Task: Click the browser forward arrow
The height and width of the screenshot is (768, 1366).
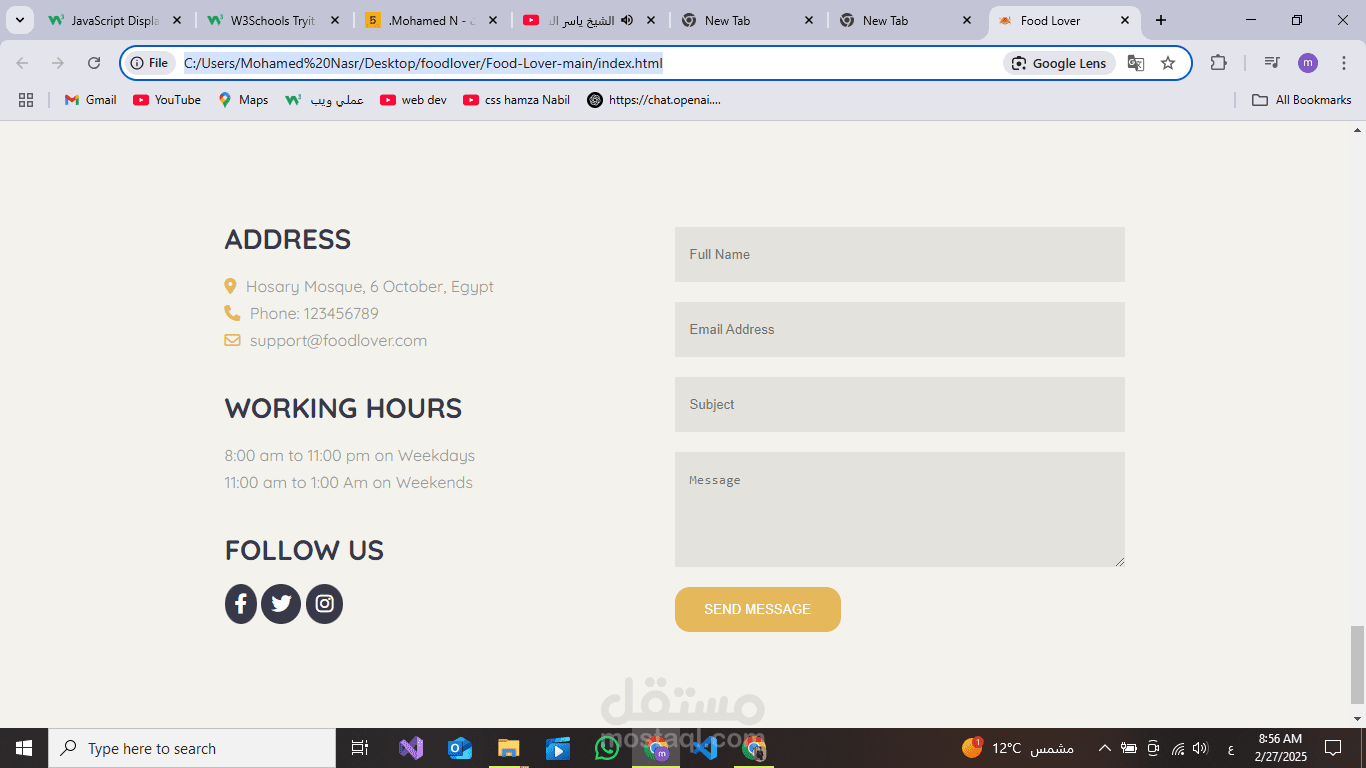Action: pyautogui.click(x=58, y=63)
